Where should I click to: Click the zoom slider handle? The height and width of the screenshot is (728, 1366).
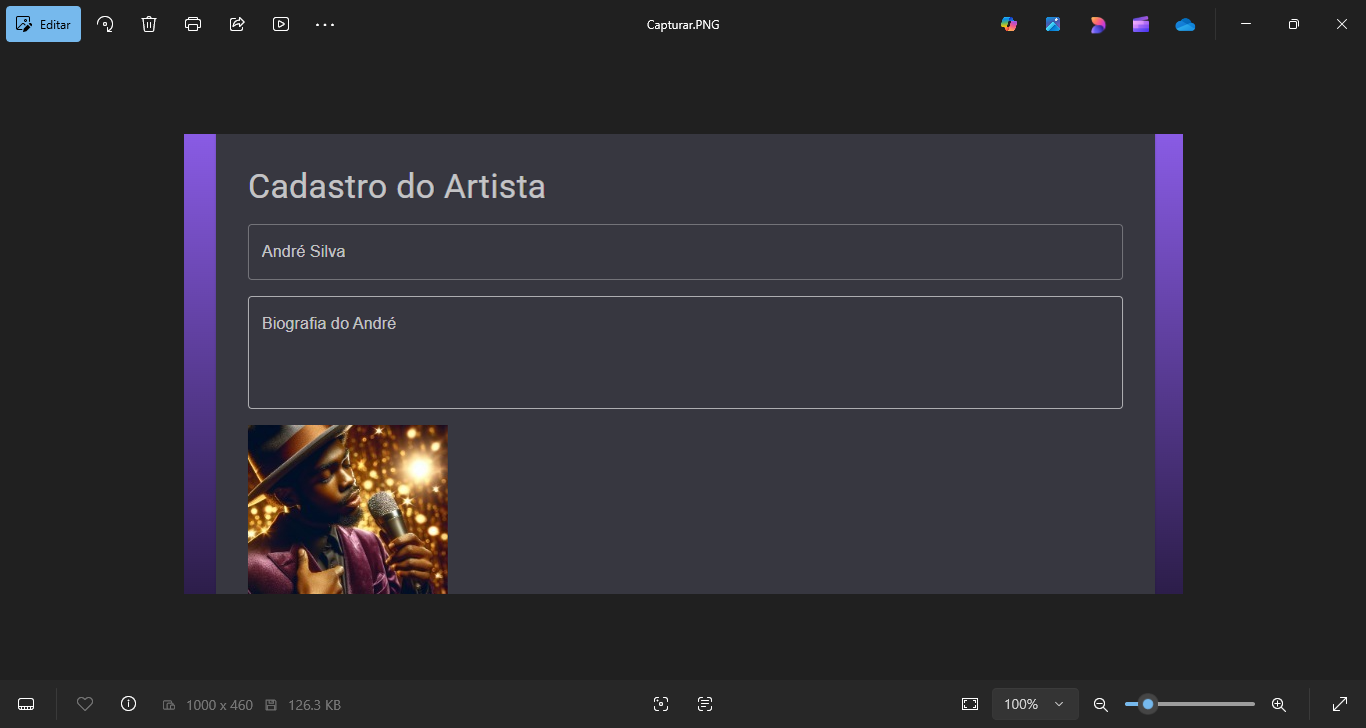tap(1148, 704)
